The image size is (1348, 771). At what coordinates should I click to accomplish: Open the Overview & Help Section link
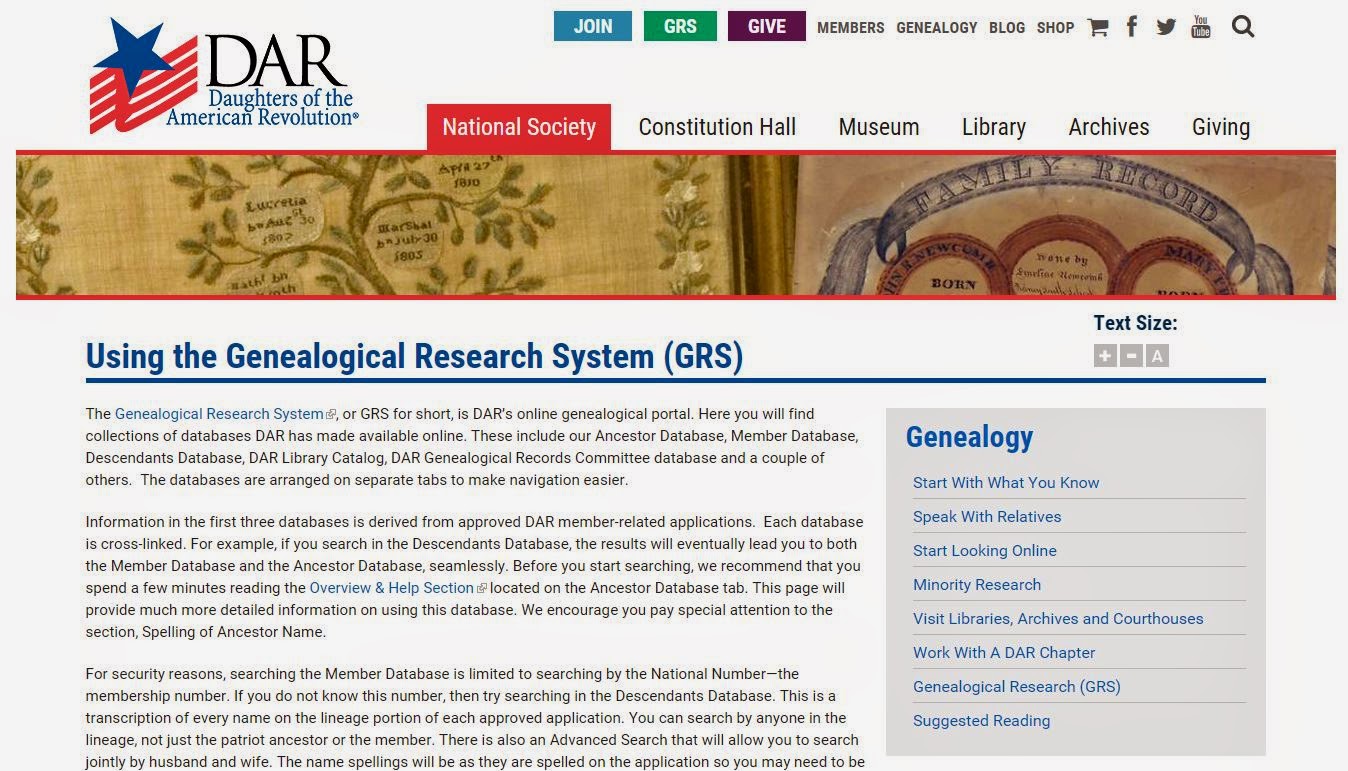(392, 588)
